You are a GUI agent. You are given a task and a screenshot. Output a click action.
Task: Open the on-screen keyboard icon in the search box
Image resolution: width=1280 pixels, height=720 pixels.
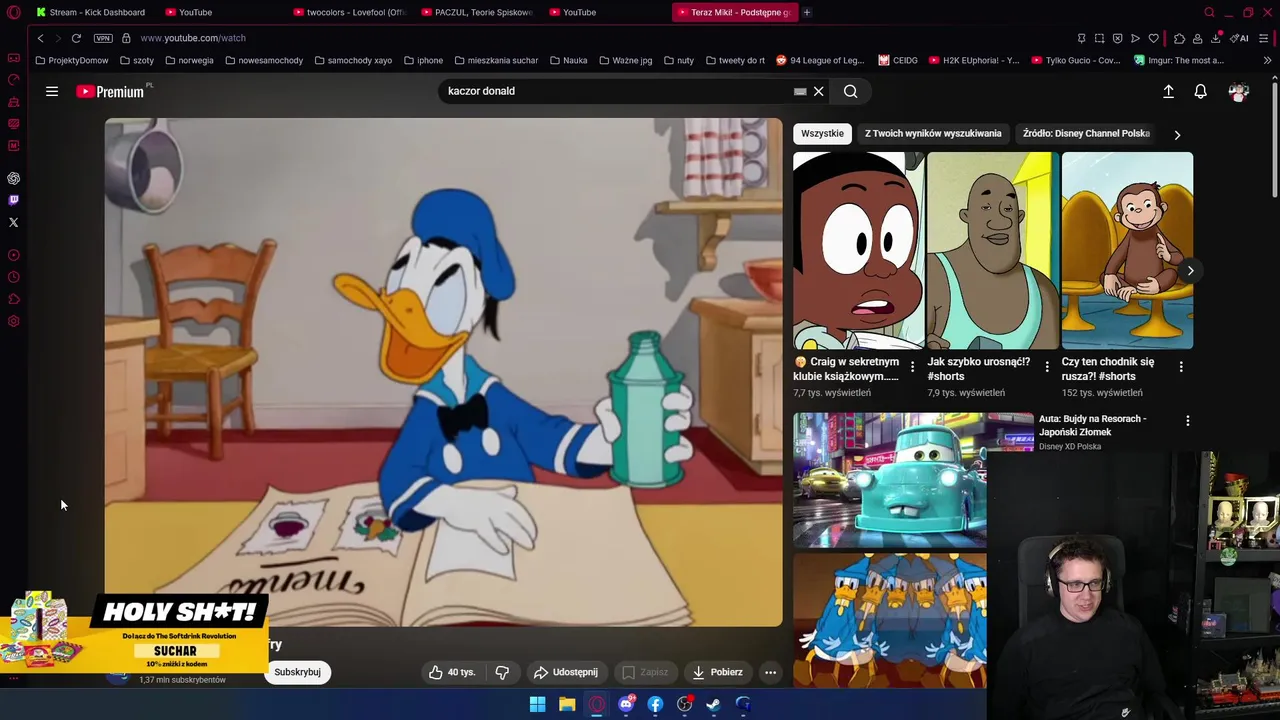click(800, 91)
